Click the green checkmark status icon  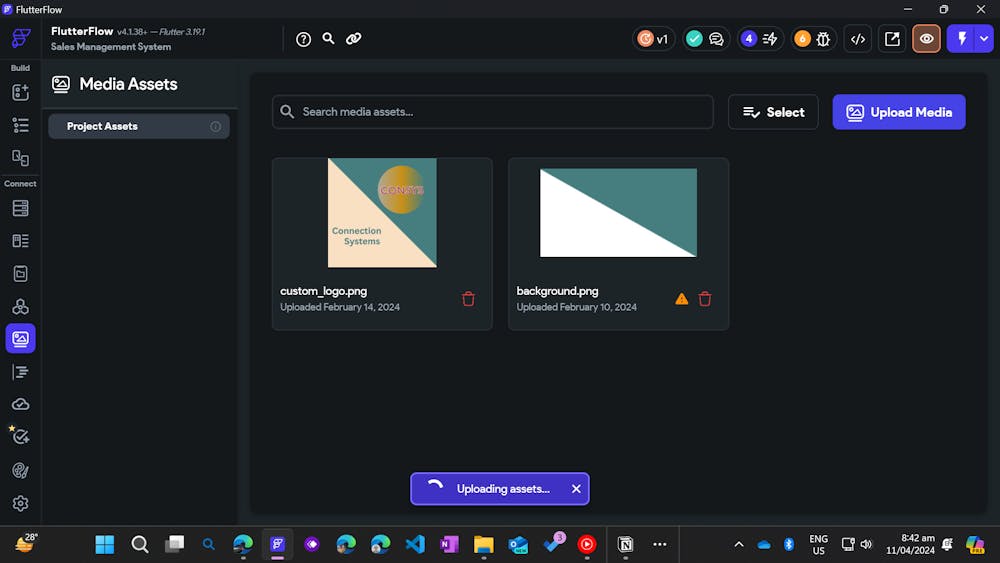click(694, 39)
